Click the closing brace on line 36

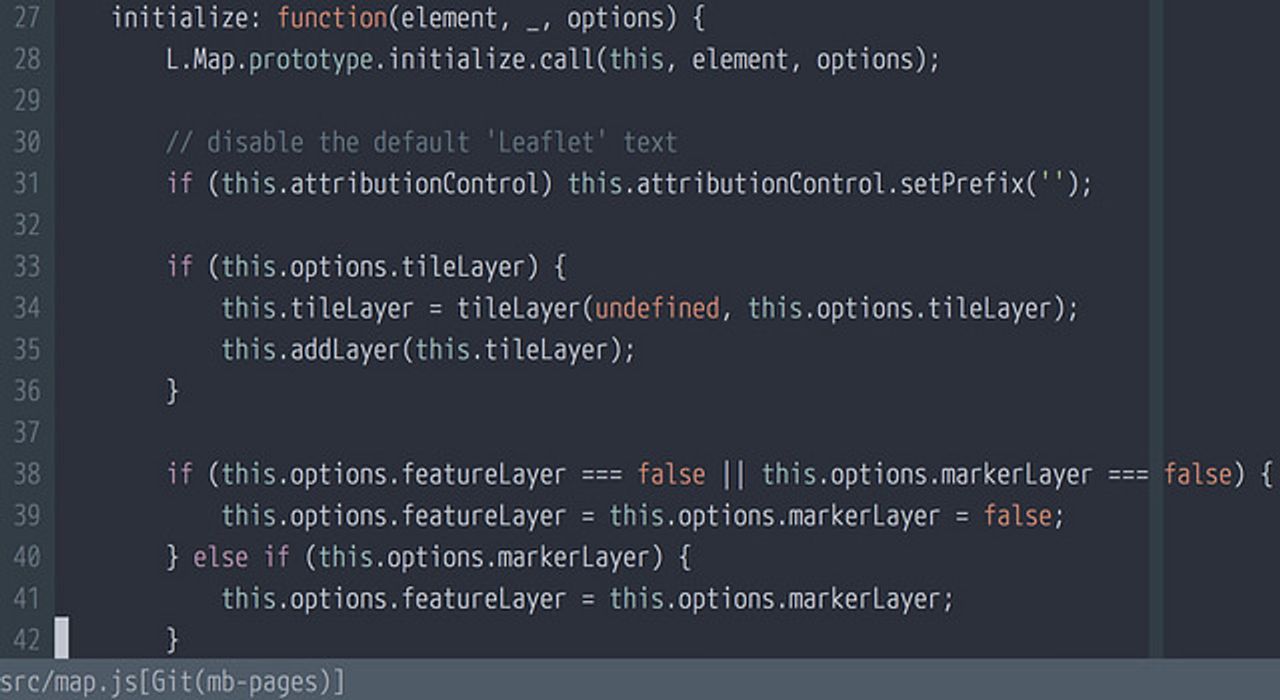tap(172, 391)
